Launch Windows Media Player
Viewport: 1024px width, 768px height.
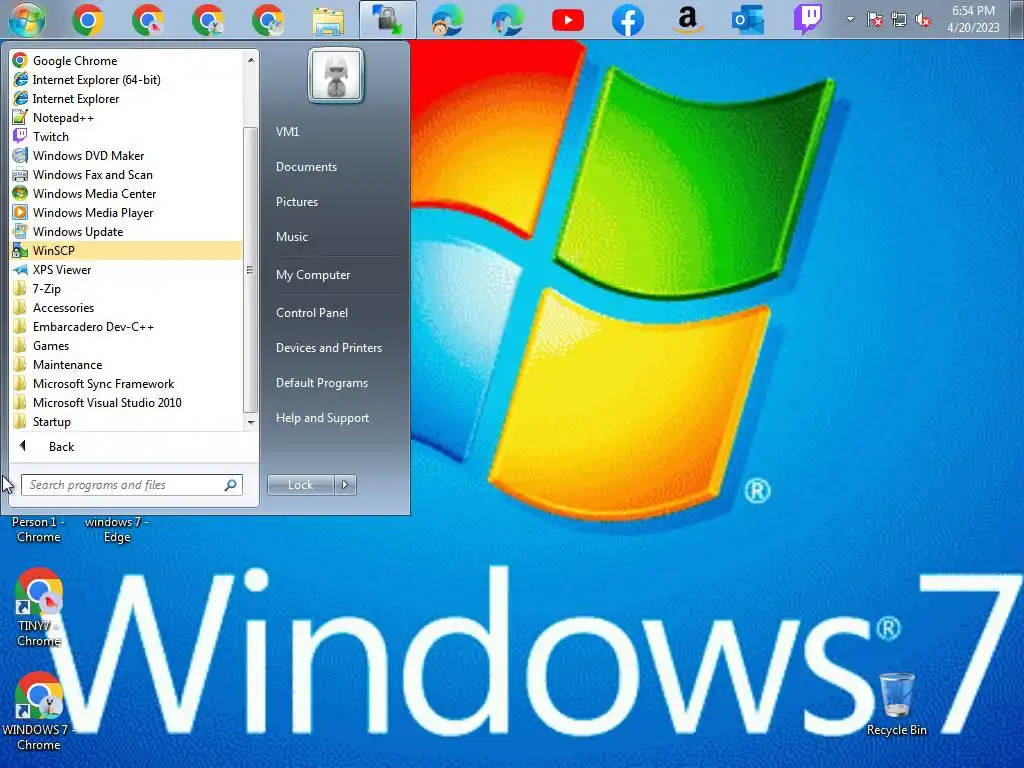pyautogui.click(x=127, y=212)
